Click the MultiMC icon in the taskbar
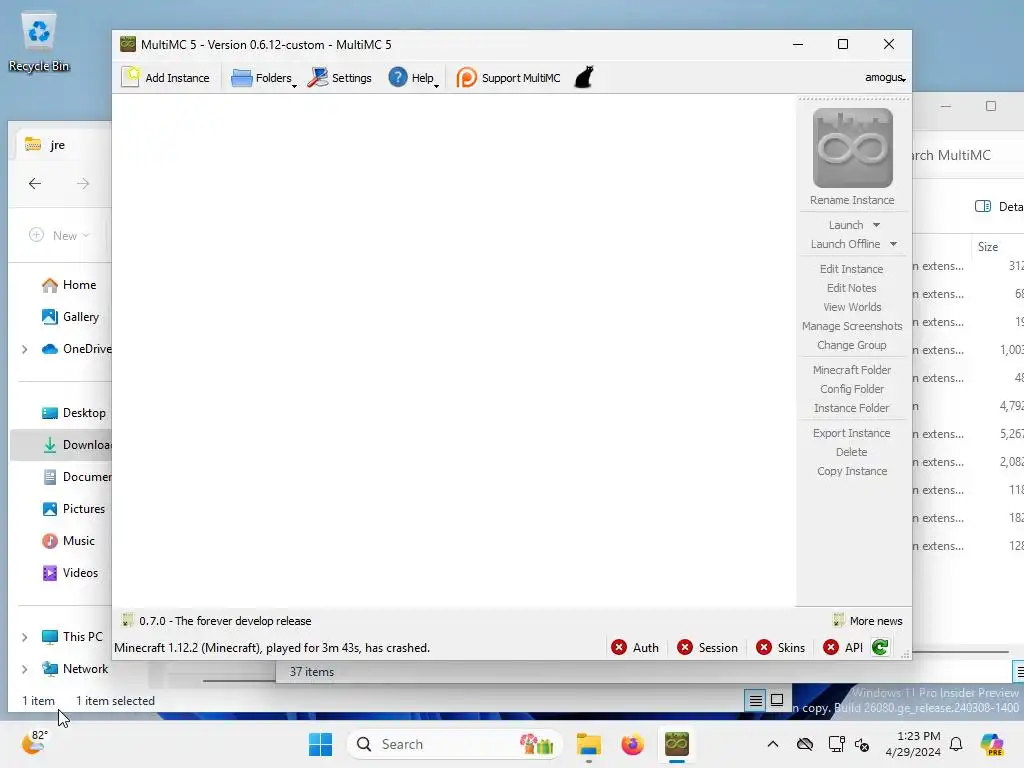This screenshot has width=1024, height=768. (x=677, y=744)
